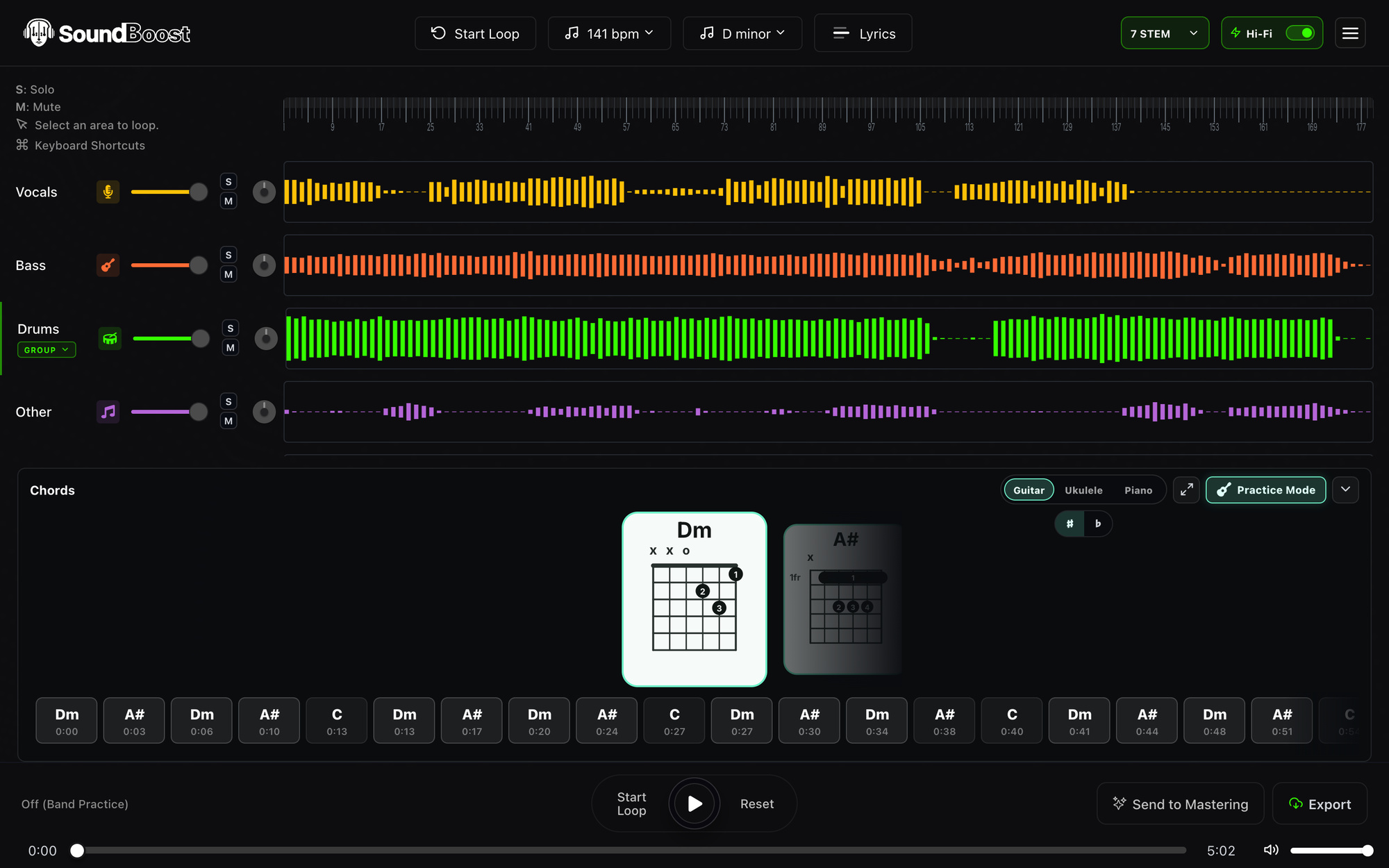Click the Bass pan knob
The width and height of the screenshot is (1389, 868).
tap(264, 265)
